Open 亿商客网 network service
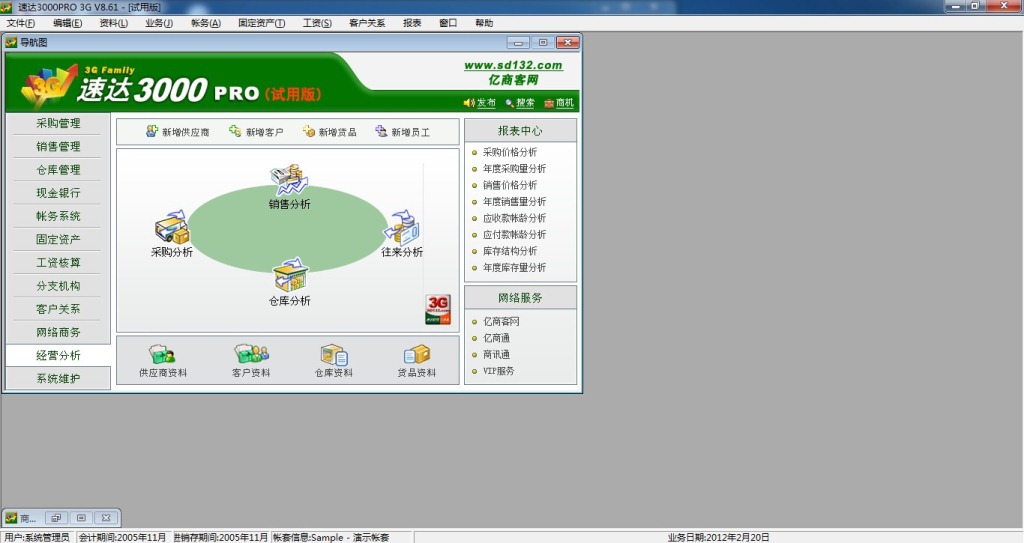 click(501, 321)
